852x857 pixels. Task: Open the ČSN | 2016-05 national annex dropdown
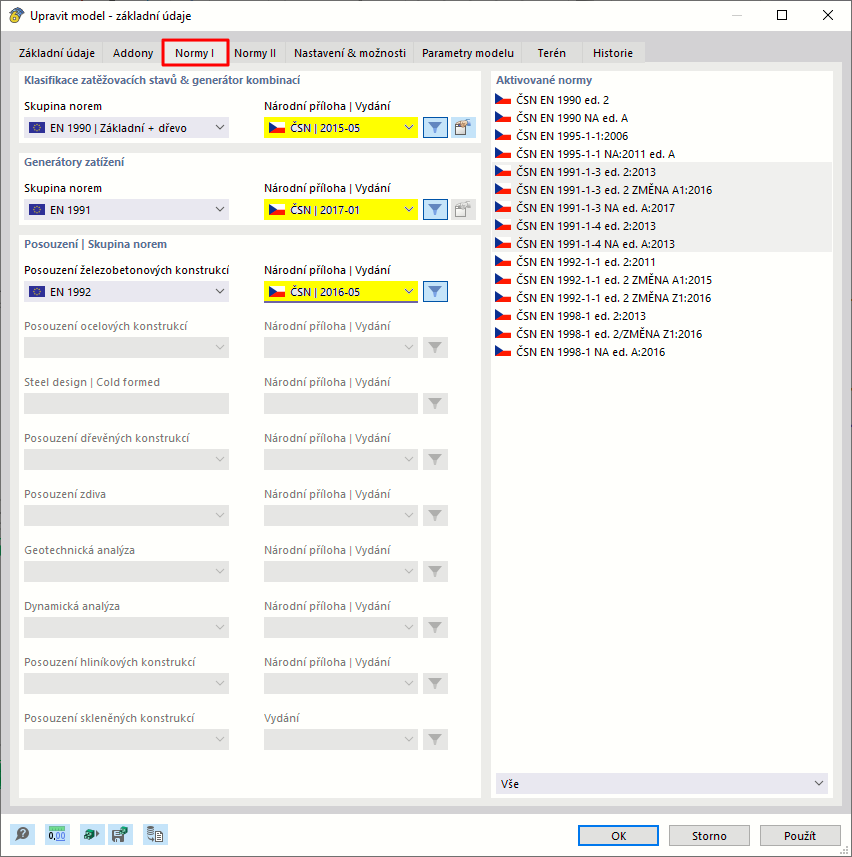click(341, 292)
